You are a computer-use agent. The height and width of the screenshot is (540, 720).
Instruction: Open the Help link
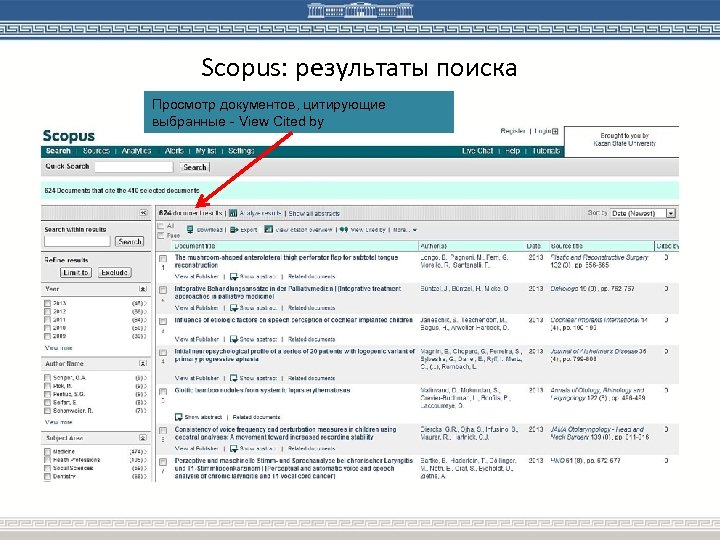(512, 151)
